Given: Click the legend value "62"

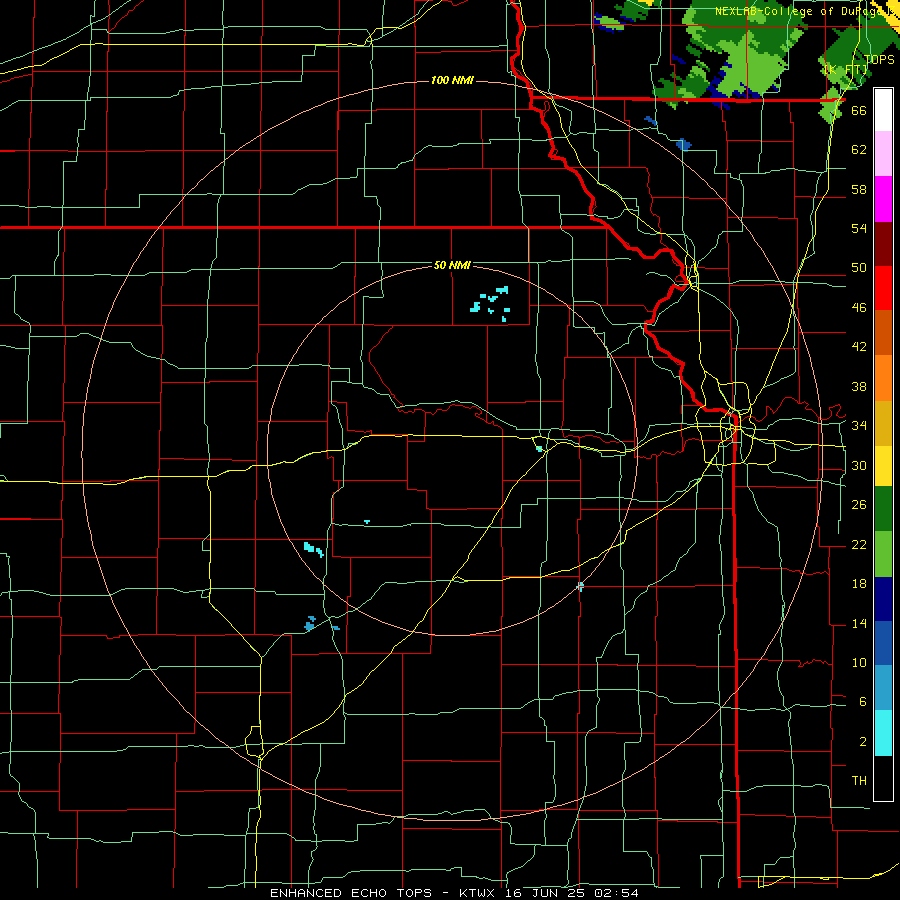Looking at the screenshot, I should tap(859, 150).
